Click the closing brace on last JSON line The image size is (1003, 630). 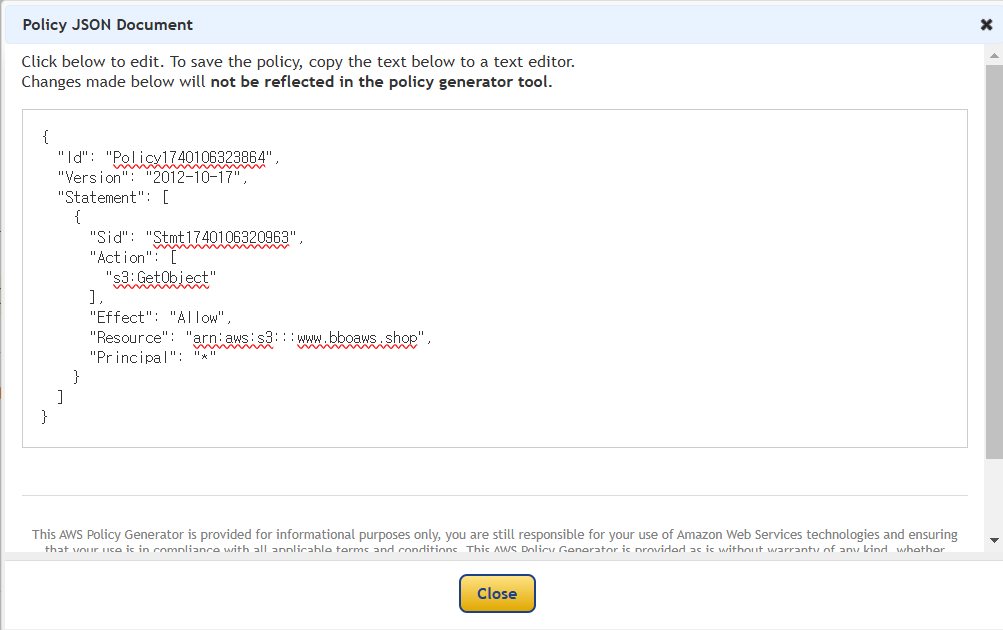click(x=44, y=417)
